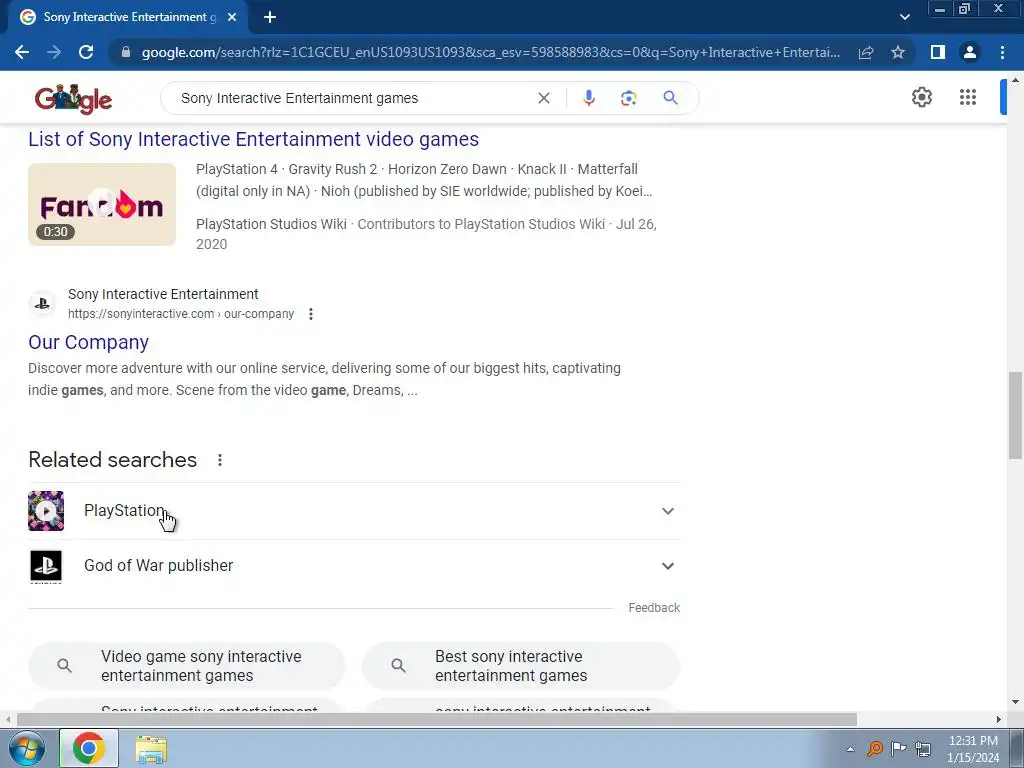Open Chrome's three-dot menu
Viewport: 1024px width, 768px height.
(x=1002, y=52)
